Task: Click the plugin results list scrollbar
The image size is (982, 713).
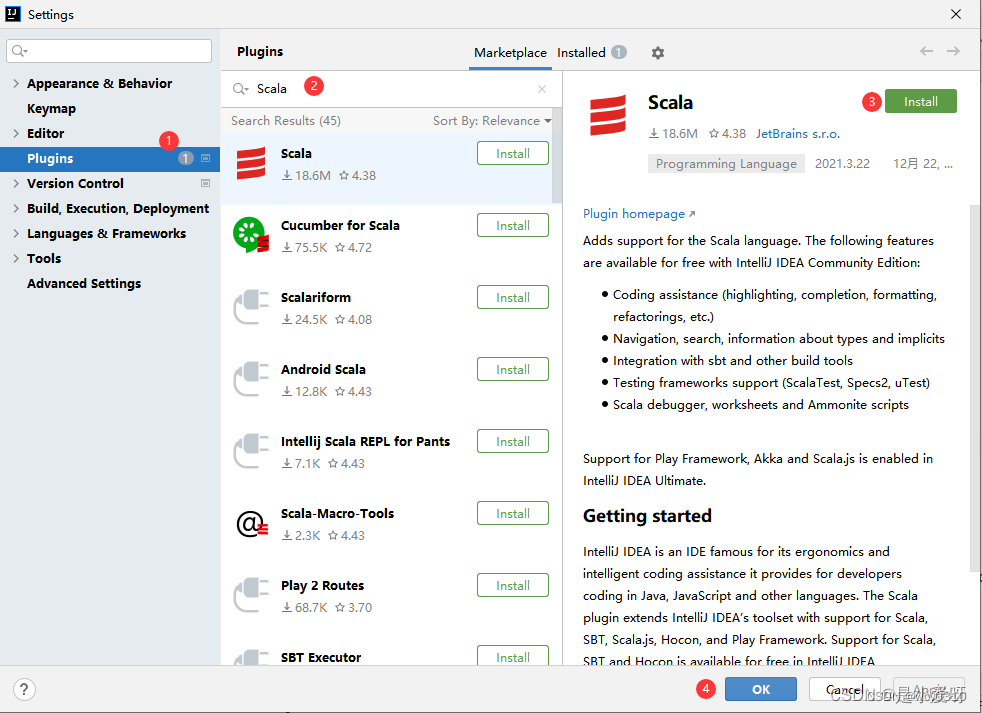Action: pos(557,156)
